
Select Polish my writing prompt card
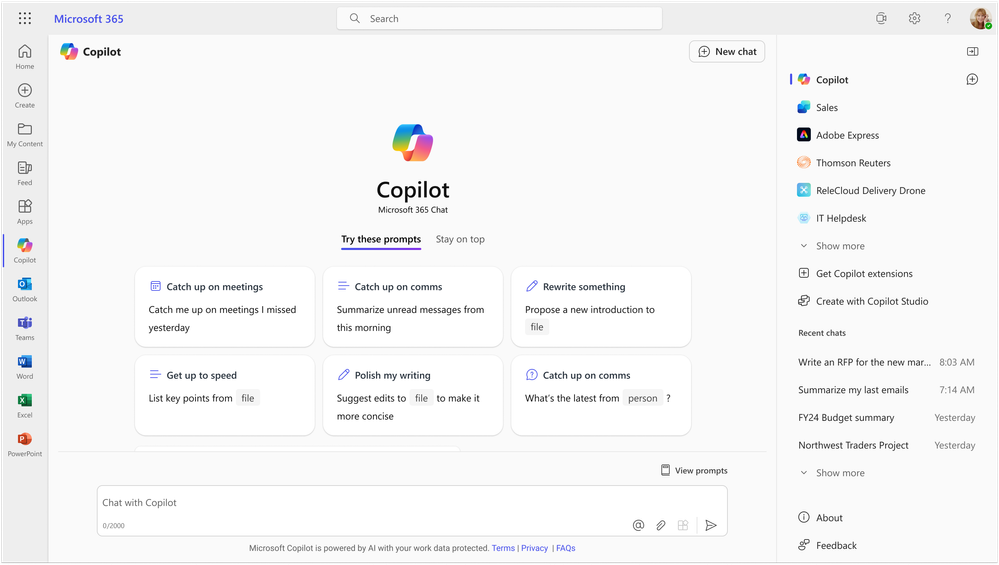coord(413,396)
